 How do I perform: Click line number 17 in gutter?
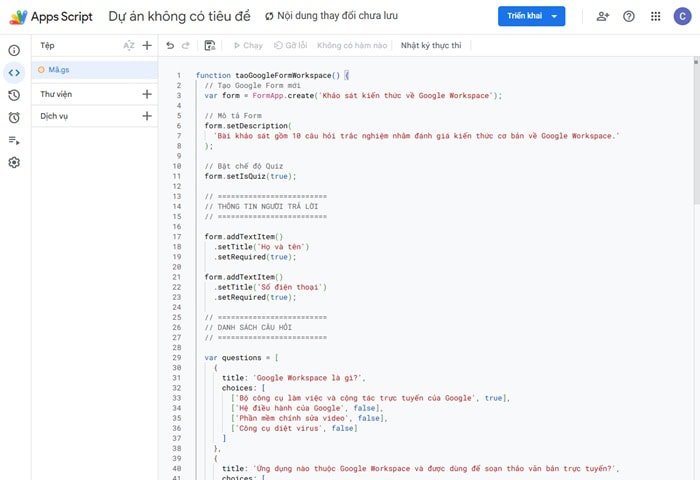point(177,237)
